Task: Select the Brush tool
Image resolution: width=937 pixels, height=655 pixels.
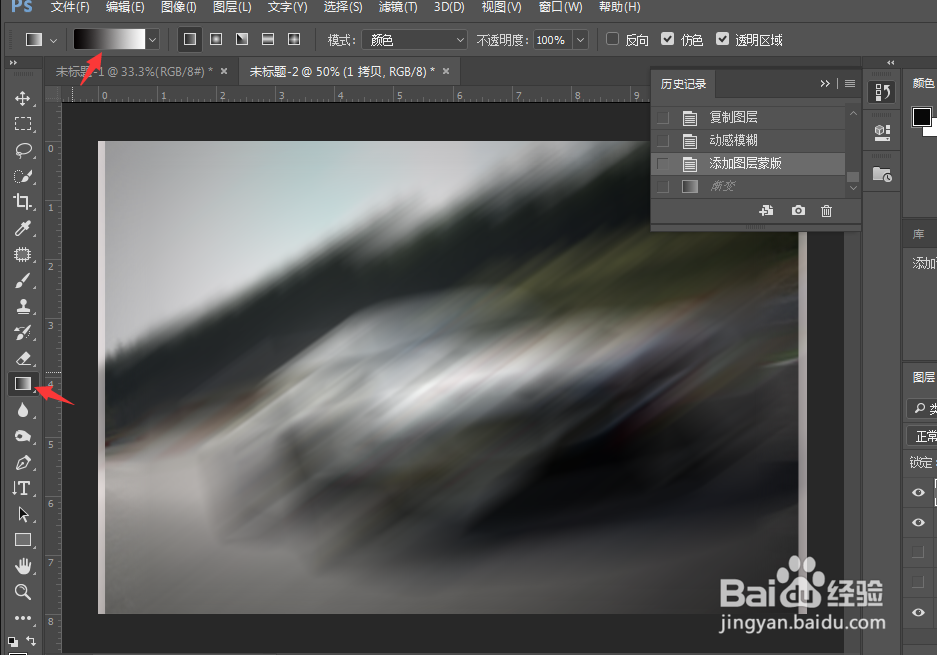Action: click(x=23, y=280)
